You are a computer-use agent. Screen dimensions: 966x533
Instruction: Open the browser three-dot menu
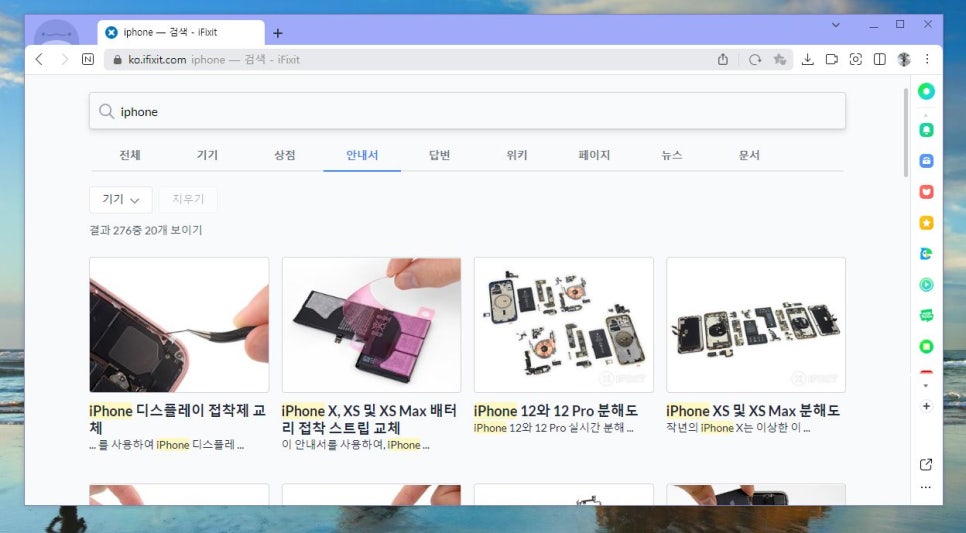[927, 59]
